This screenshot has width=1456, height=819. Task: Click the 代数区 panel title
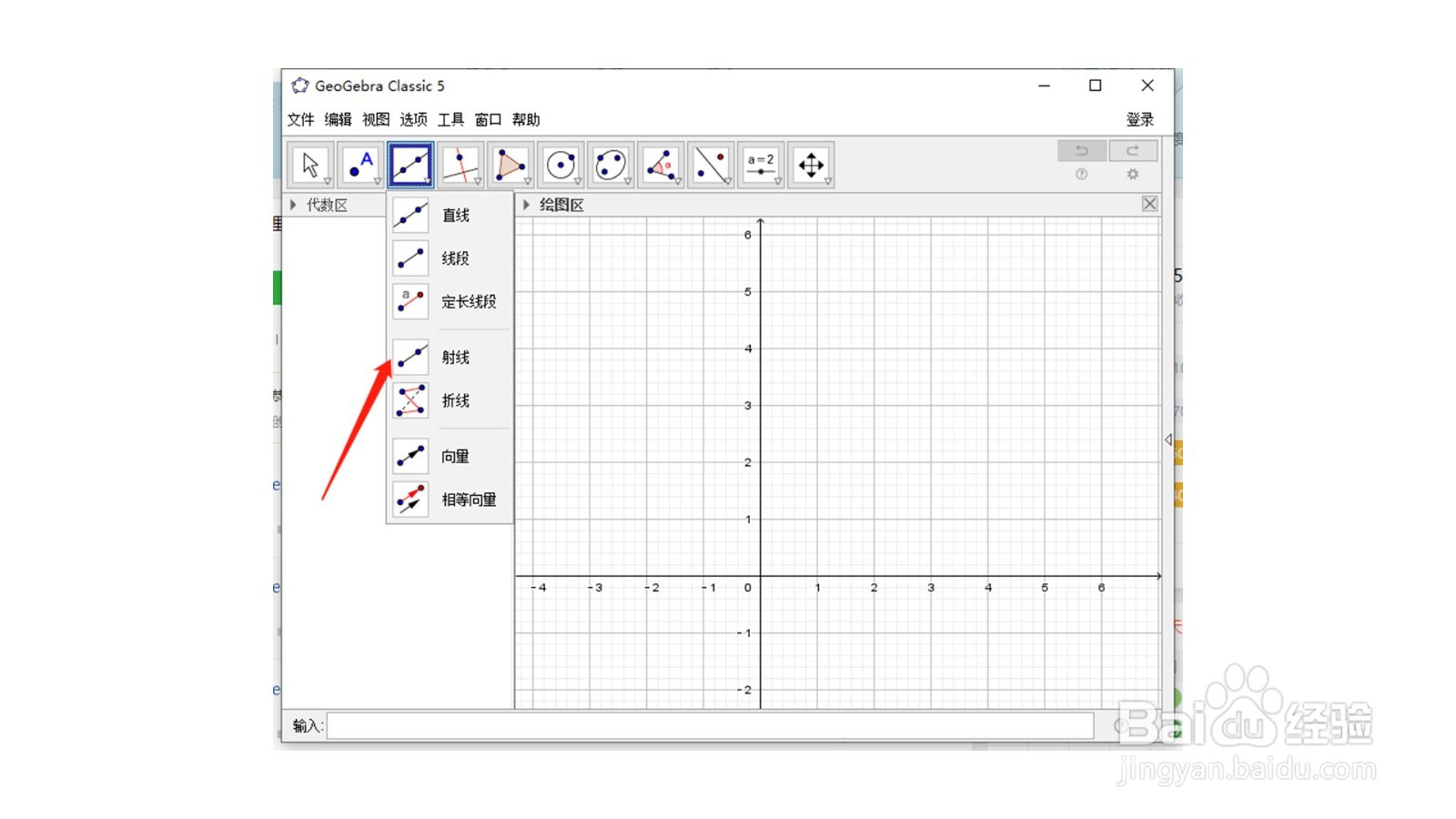(x=328, y=205)
